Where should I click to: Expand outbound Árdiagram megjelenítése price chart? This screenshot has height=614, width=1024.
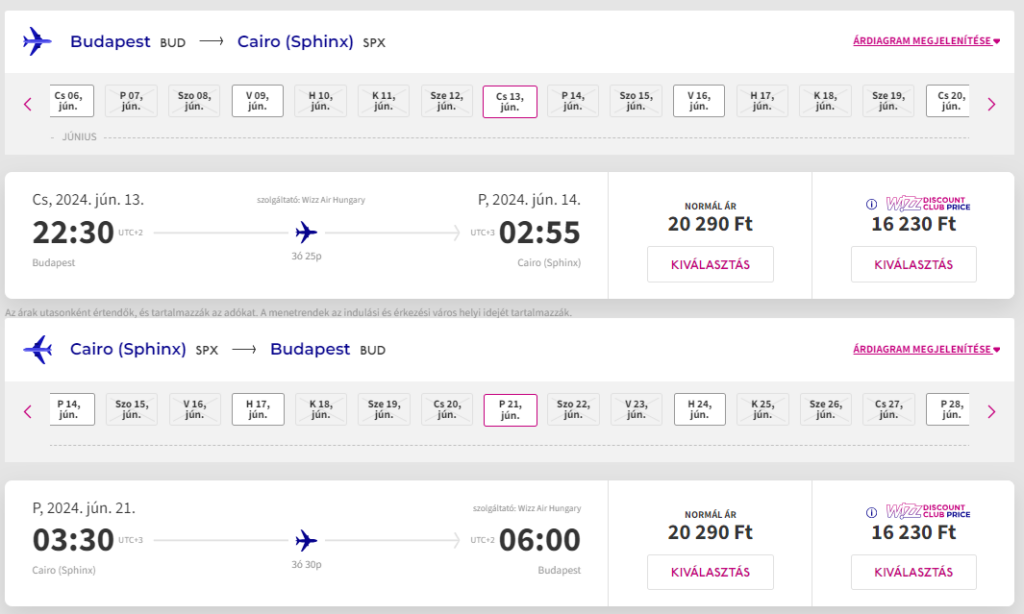click(926, 41)
